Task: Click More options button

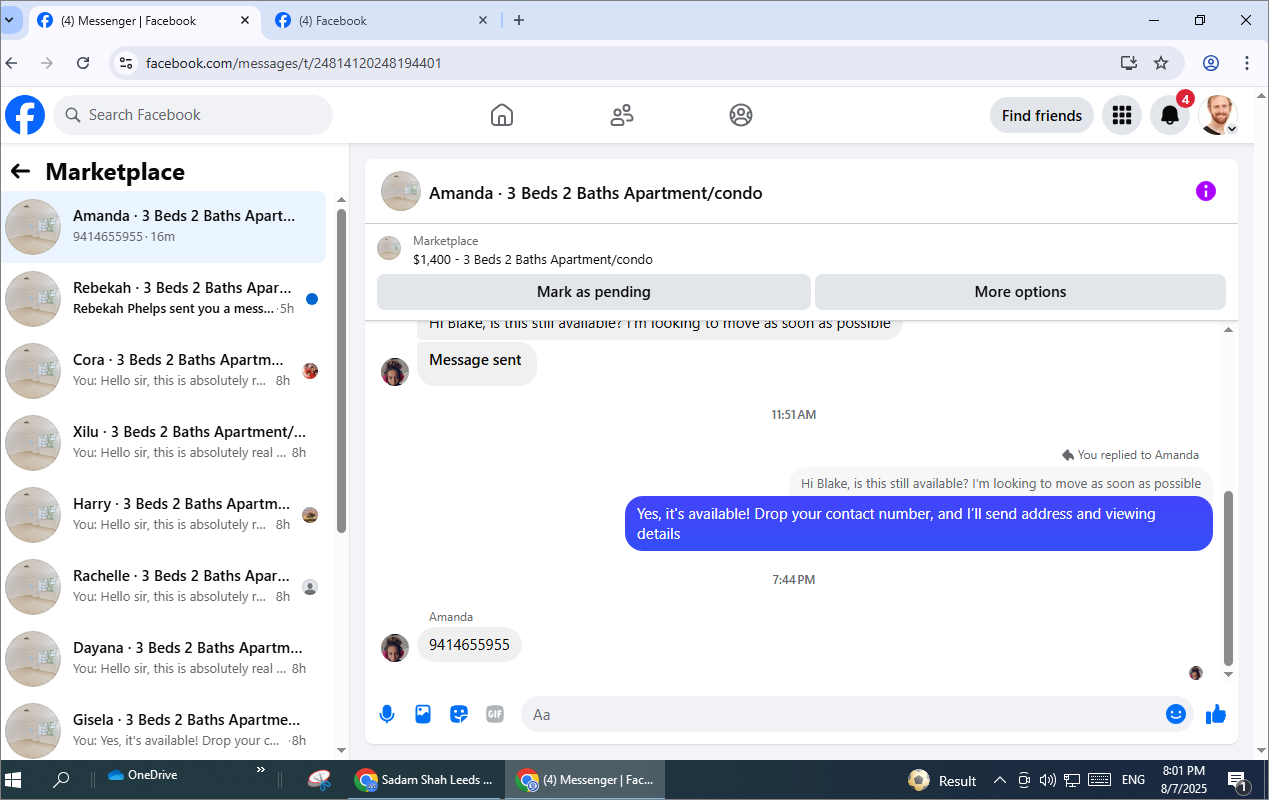Action: (x=1020, y=292)
